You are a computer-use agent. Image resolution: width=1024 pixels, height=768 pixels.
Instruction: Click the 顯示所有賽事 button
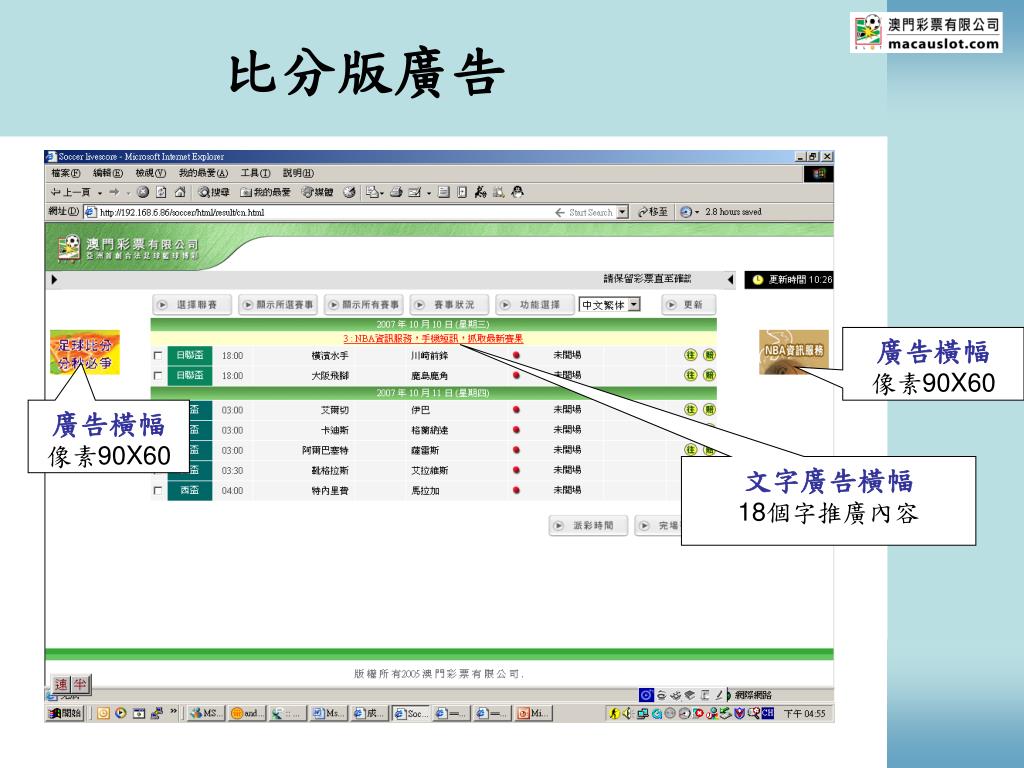(364, 305)
